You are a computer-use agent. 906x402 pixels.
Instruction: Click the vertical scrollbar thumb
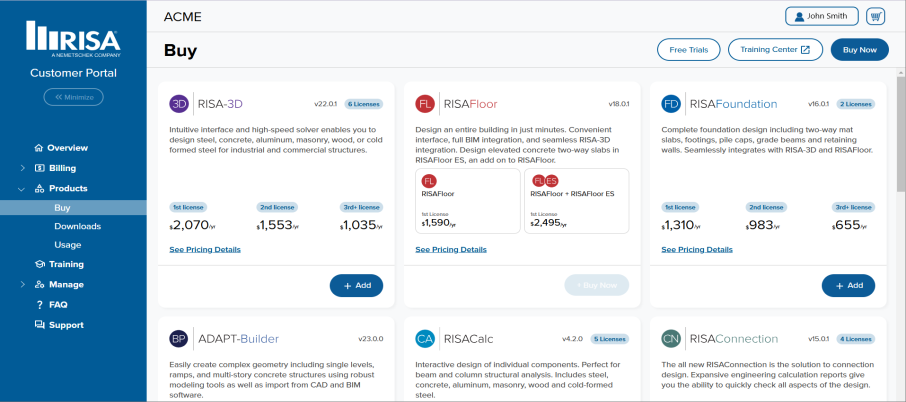901,133
